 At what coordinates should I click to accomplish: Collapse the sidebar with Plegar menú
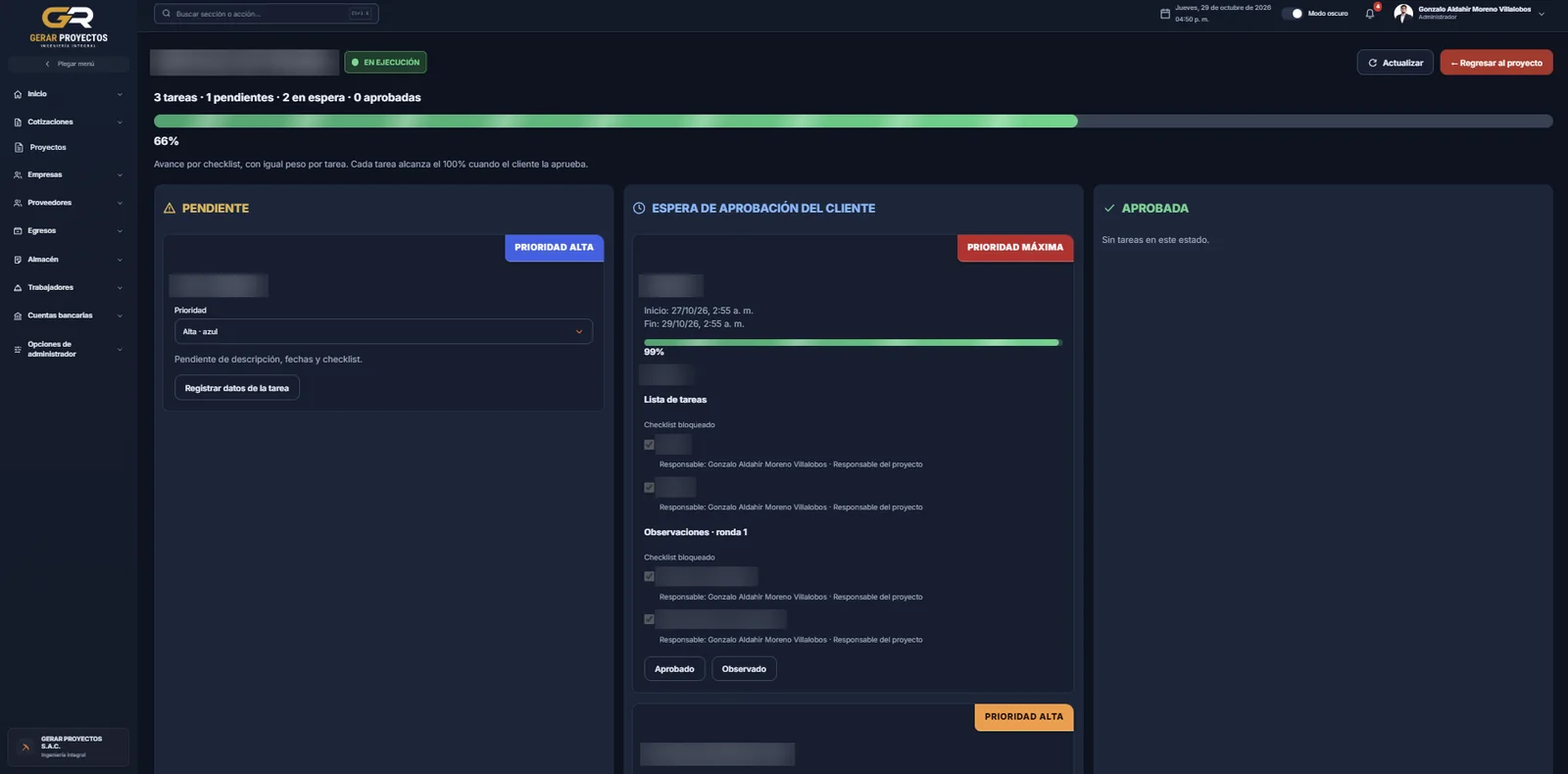(69, 64)
